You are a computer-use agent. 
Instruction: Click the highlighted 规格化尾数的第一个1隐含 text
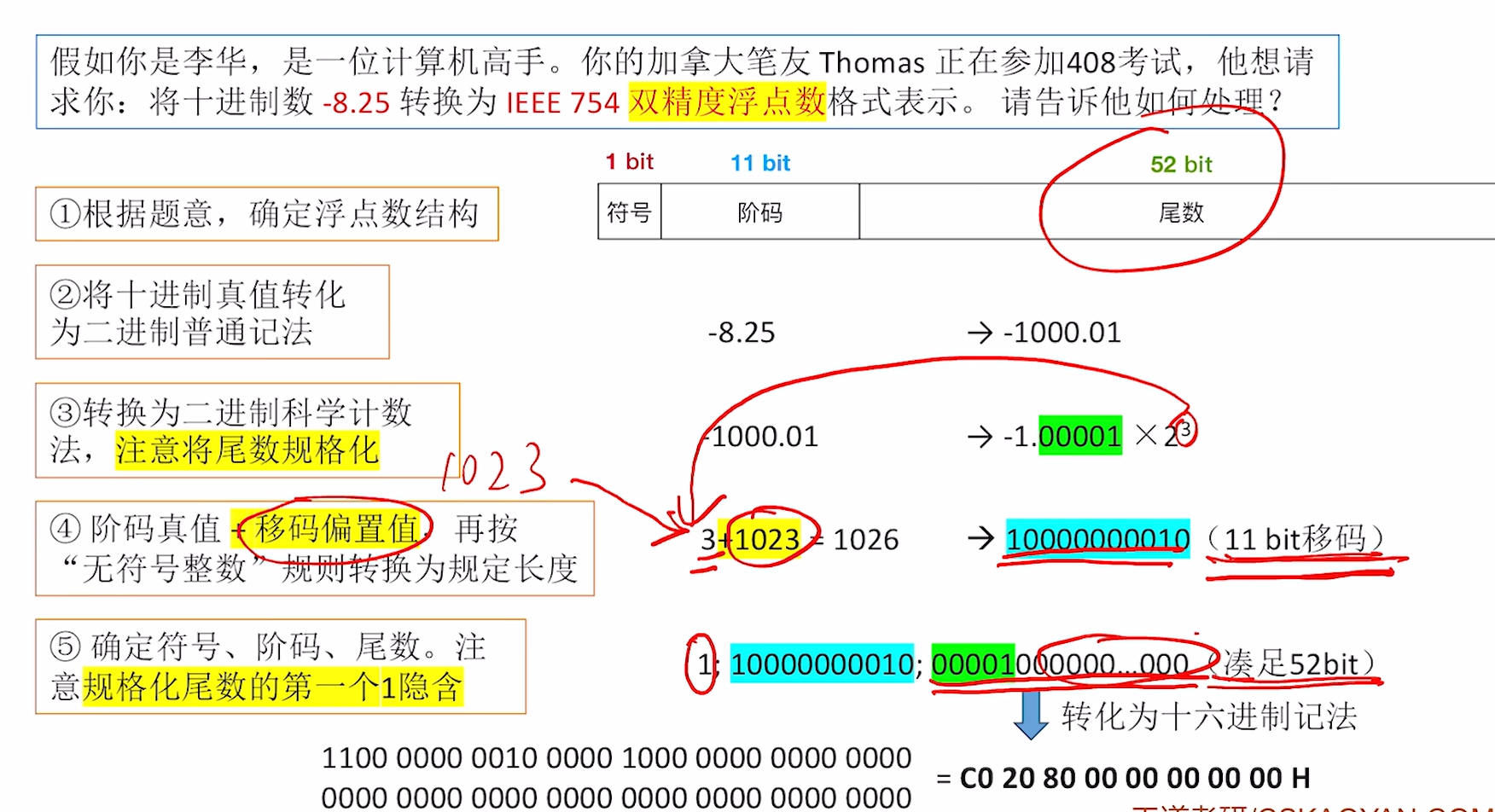(272, 687)
